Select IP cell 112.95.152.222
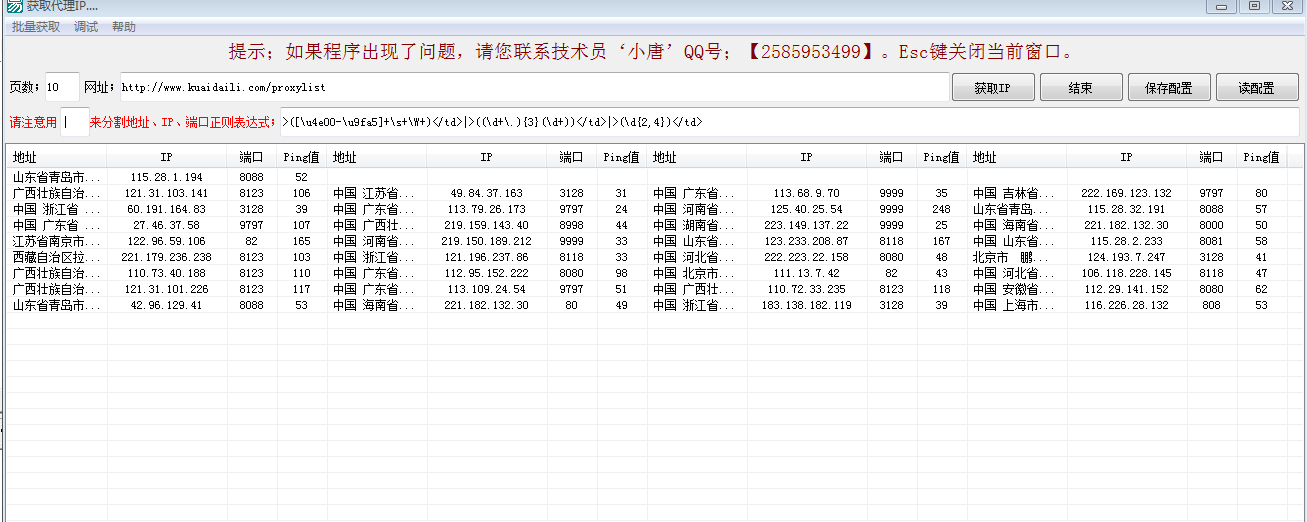Viewport: 1307px width, 522px height. pos(486,273)
